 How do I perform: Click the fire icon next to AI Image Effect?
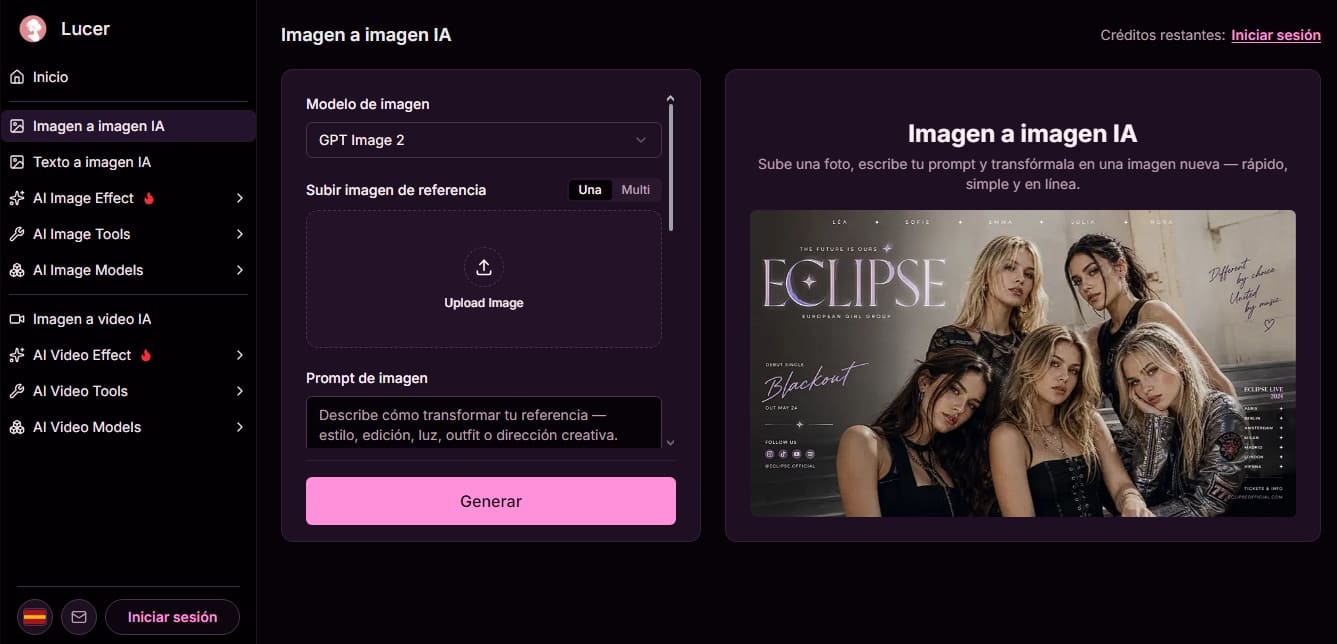[x=149, y=198]
